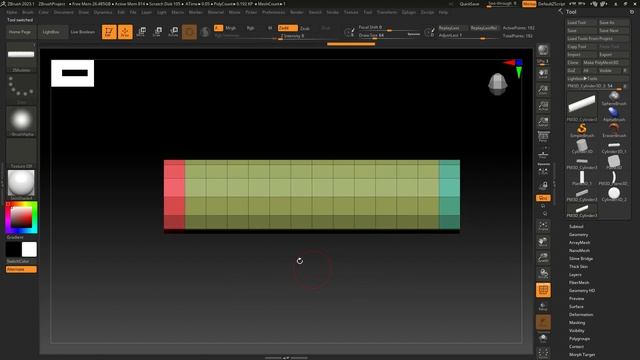This screenshot has width=640, height=360.
Task: Open the Alpha menu
Action: [12, 12]
